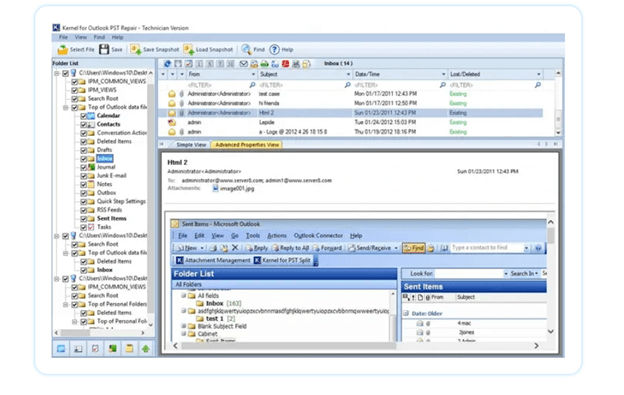Screen dimensions: 624x395
Task: Open the Help menu
Action: click(x=117, y=37)
